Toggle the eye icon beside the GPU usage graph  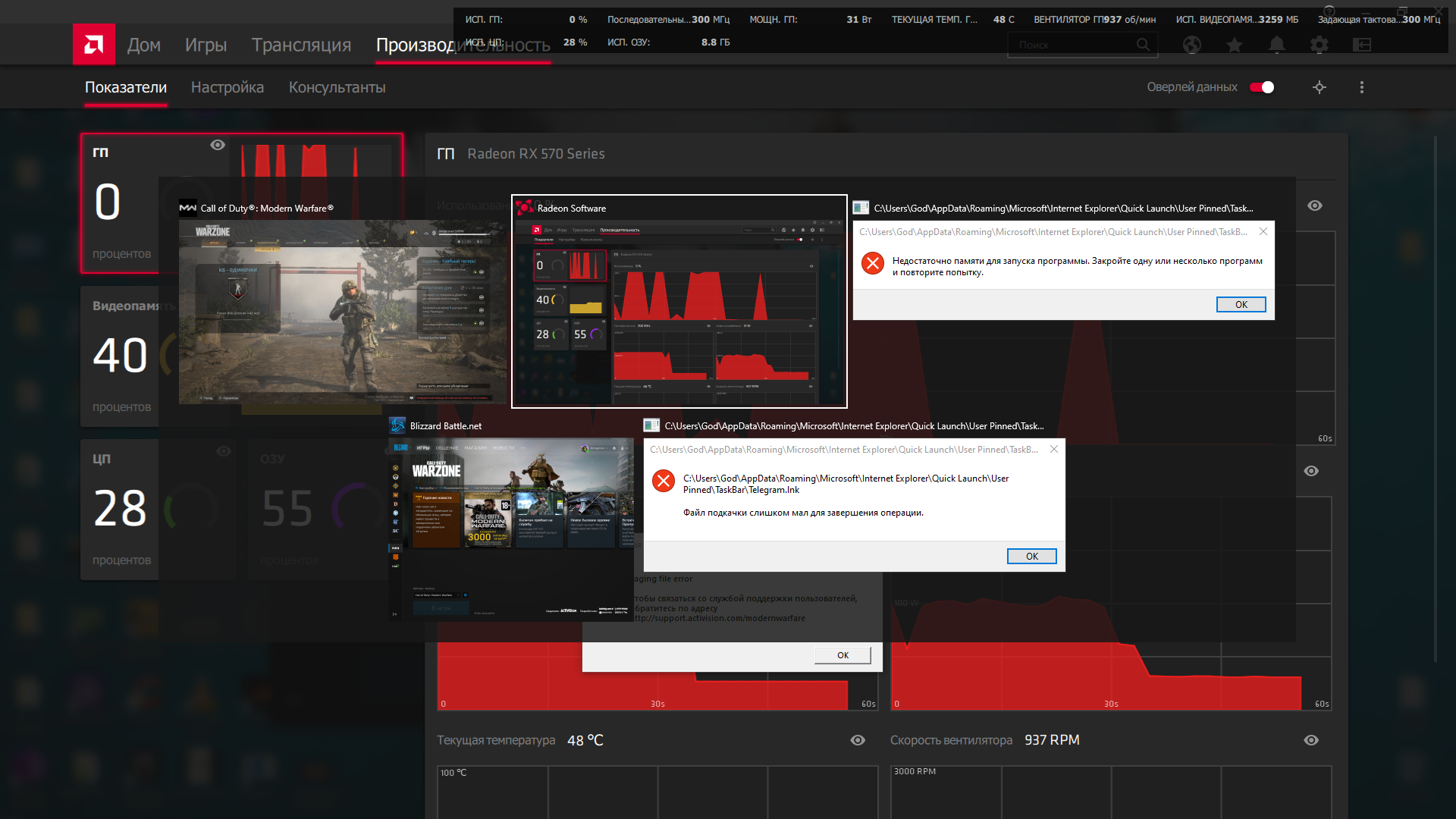1315,206
